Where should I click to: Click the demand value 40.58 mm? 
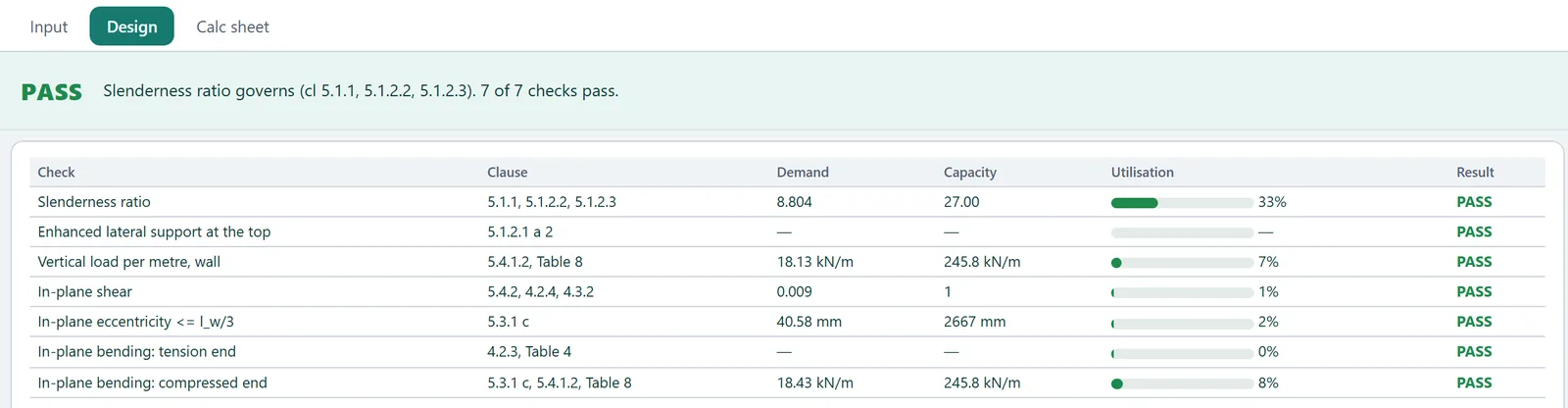click(809, 322)
